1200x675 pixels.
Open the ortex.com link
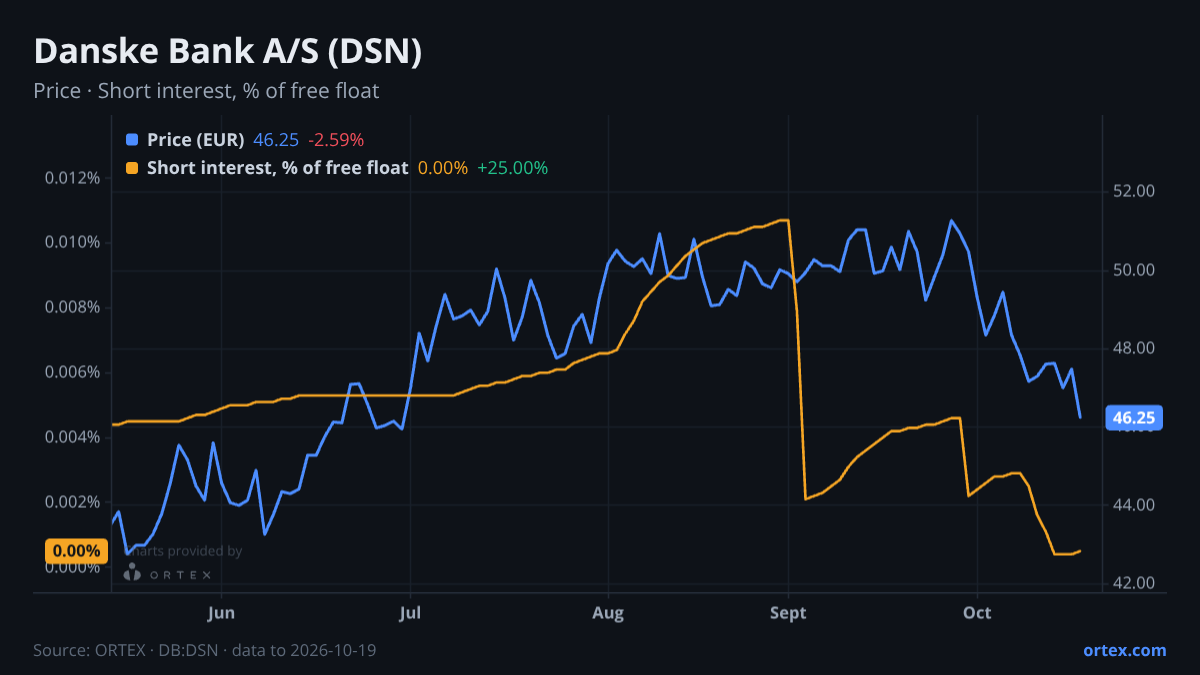click(1125, 650)
